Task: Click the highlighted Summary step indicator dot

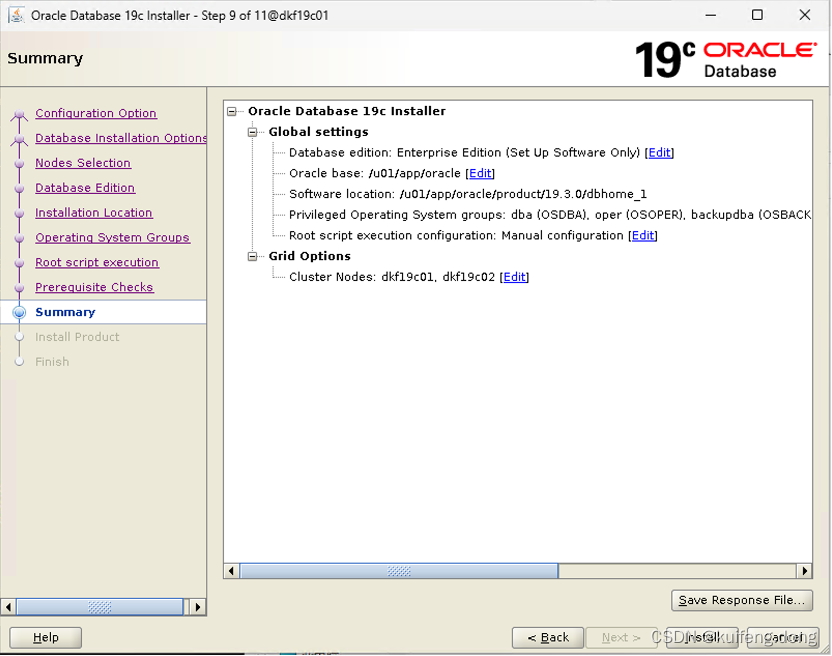Action: pyautogui.click(x=17, y=312)
